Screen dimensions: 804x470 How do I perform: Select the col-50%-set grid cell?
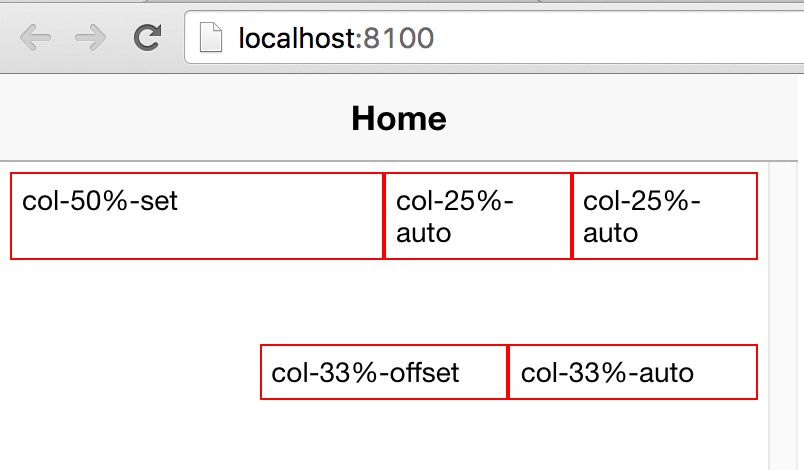197,216
